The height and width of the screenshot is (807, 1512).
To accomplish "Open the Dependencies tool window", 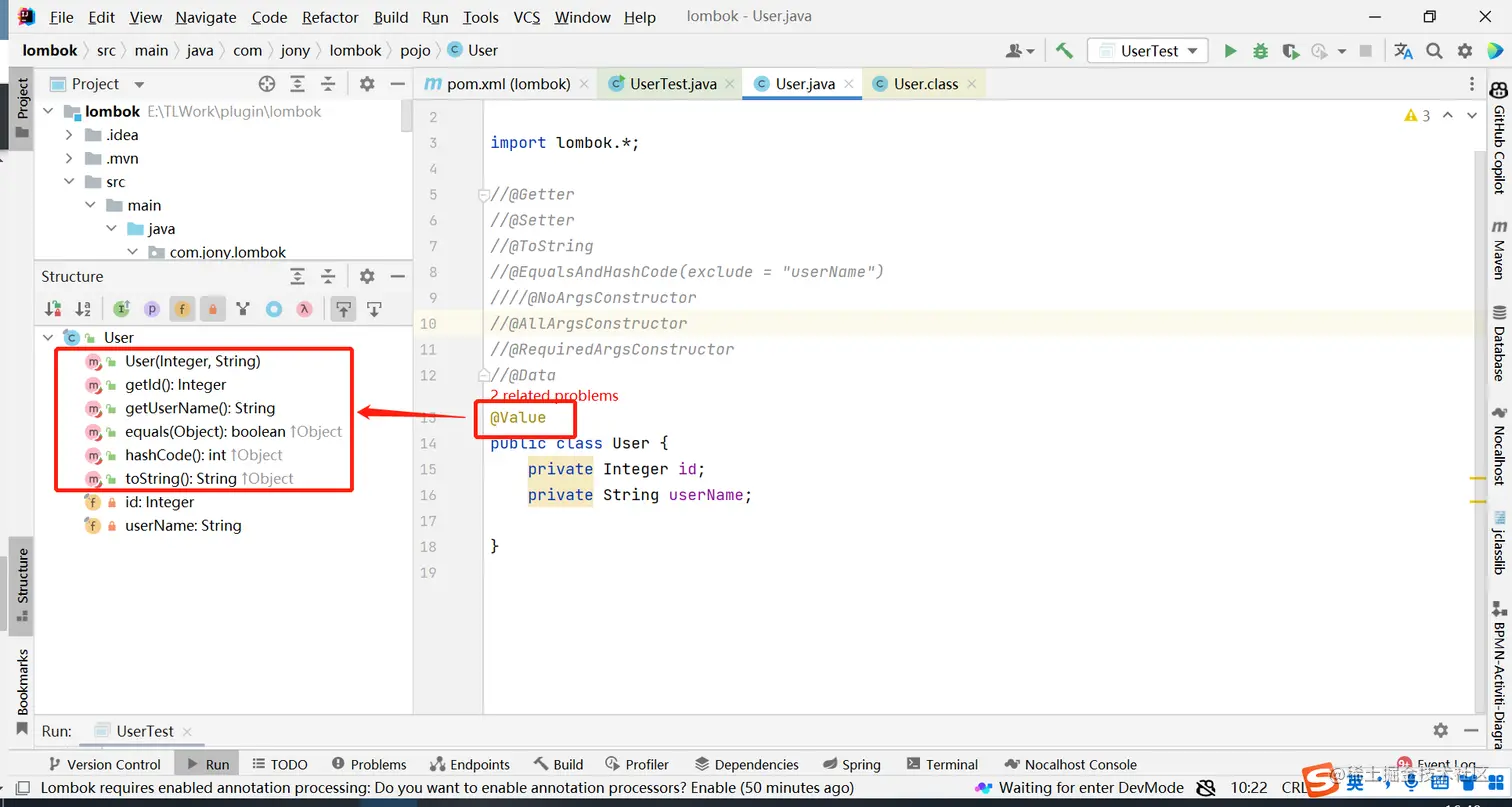I will click(x=746, y=765).
